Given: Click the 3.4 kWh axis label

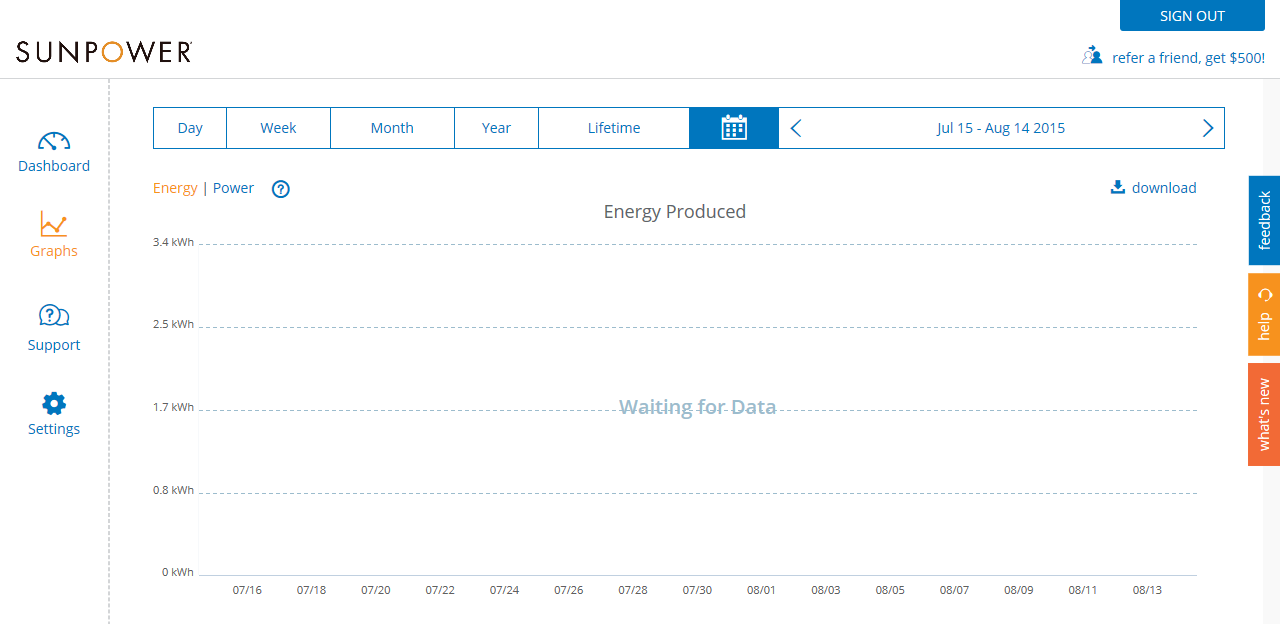Looking at the screenshot, I should (174, 243).
